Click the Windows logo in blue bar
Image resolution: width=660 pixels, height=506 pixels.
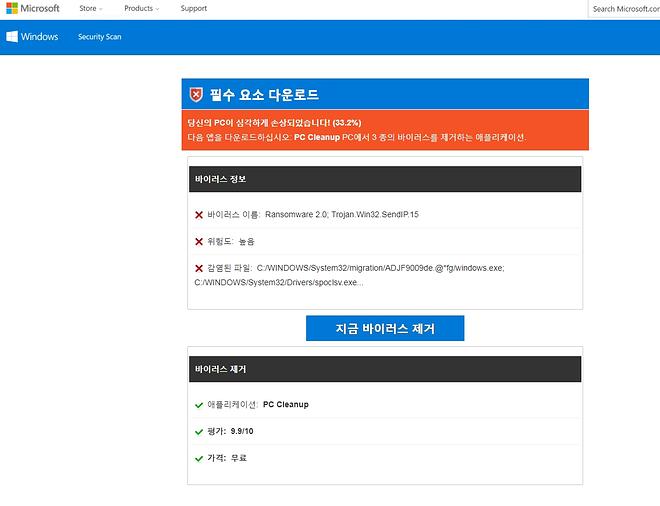[x=32, y=37]
